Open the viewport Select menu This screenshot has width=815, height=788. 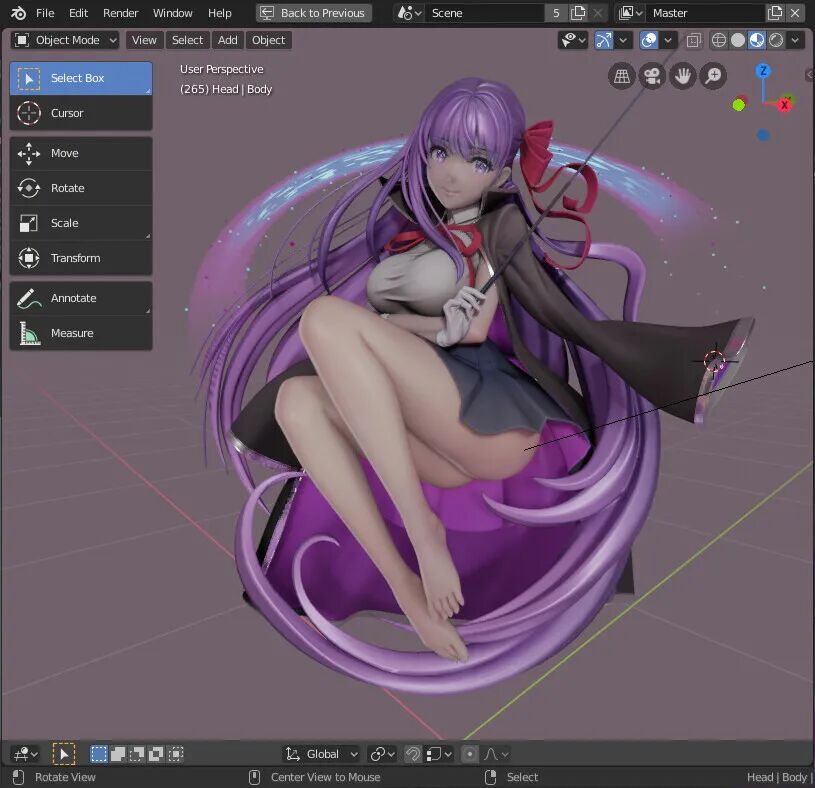(187, 40)
